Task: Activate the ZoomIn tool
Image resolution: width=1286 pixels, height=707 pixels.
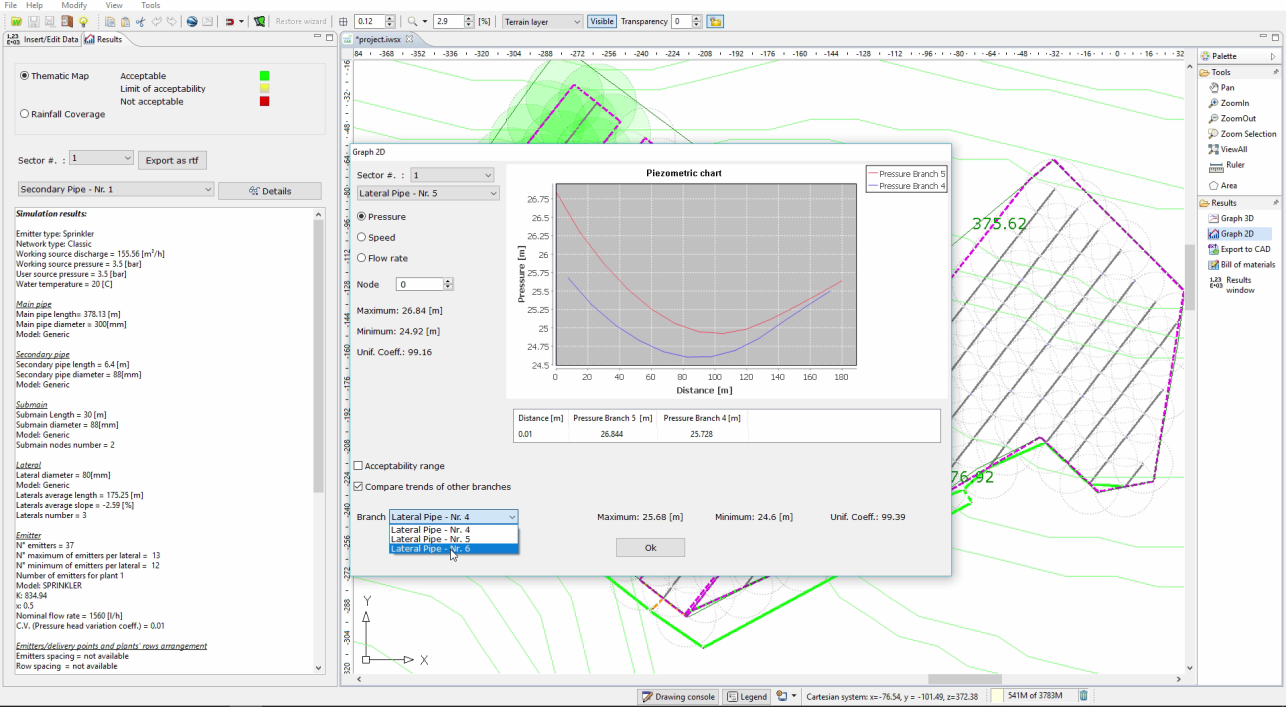Action: tap(1233, 103)
